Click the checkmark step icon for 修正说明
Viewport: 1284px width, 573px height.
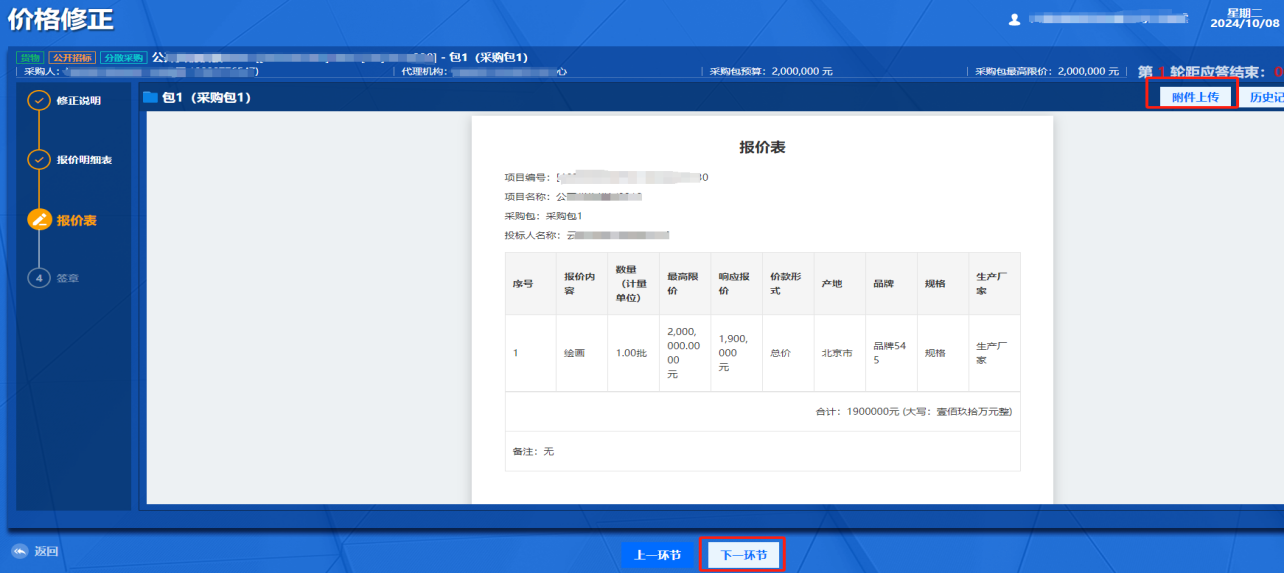tap(39, 101)
